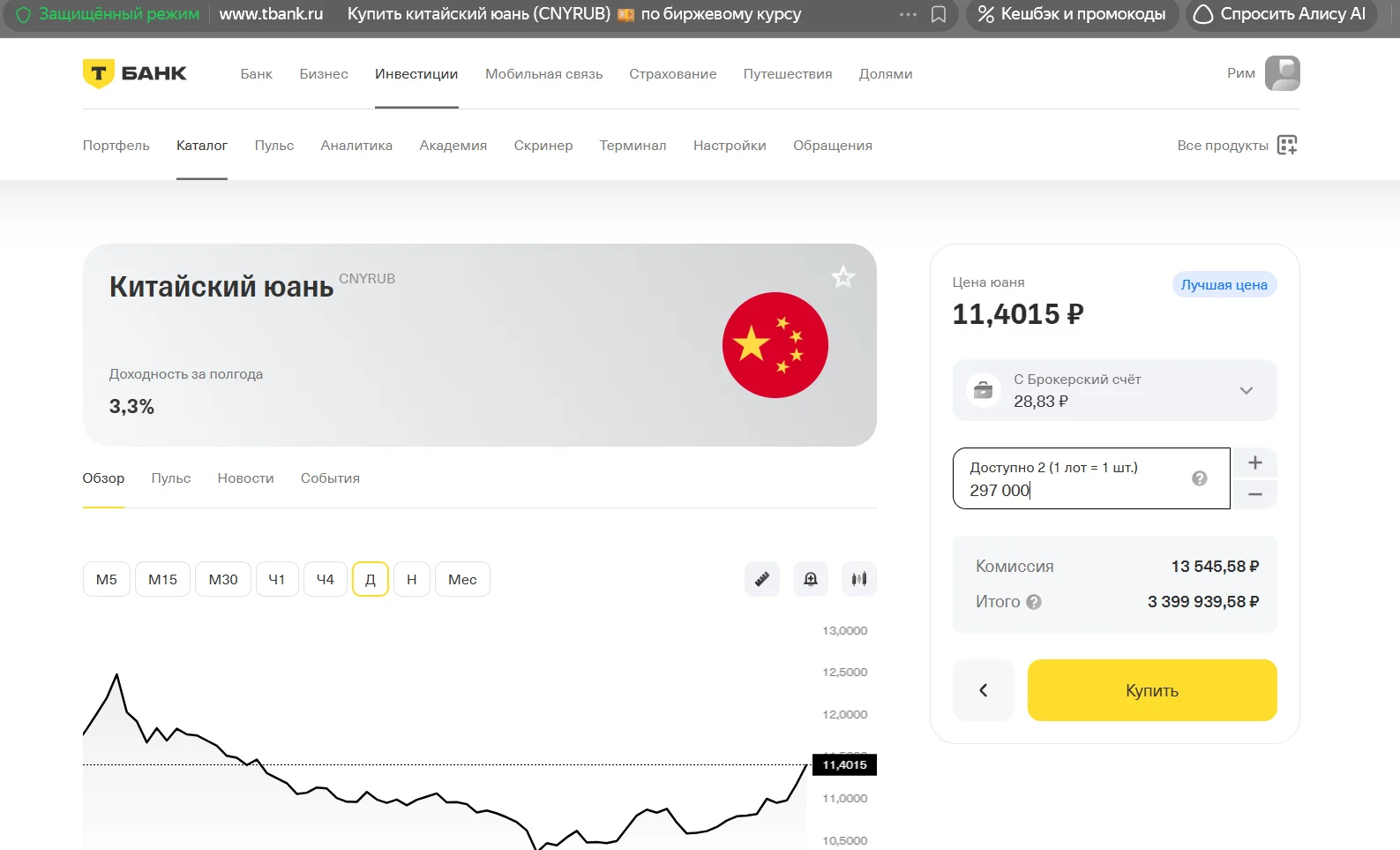The image size is (1400, 850).
Task: Select the М5 chart timeframe
Action: (107, 579)
